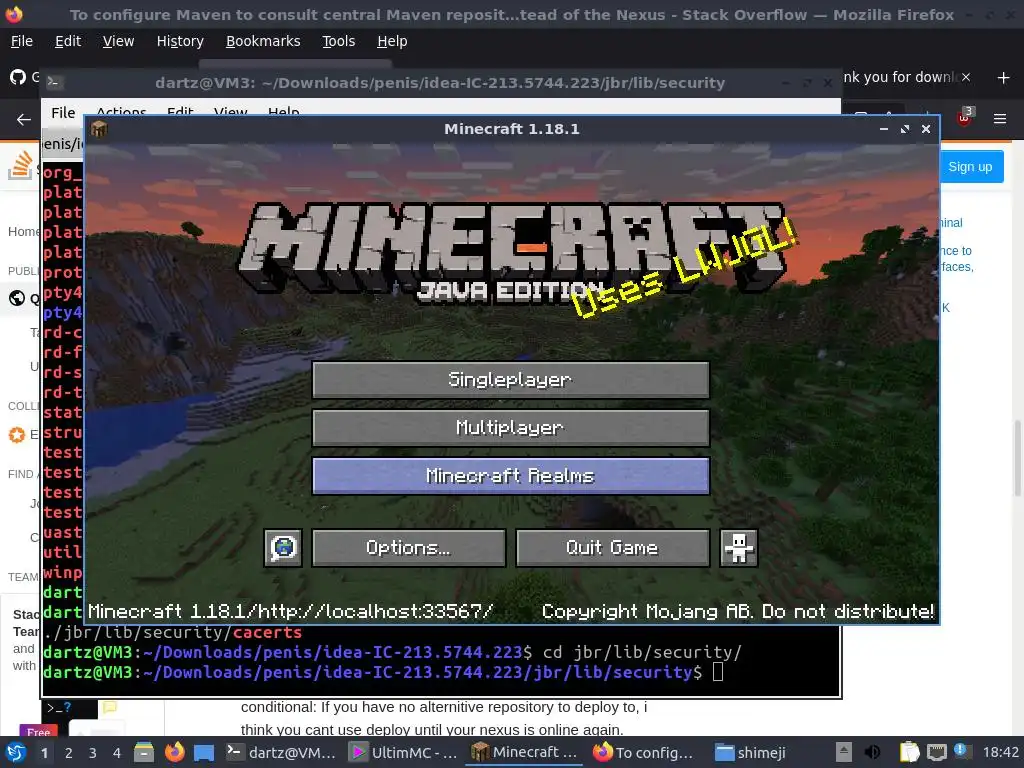
Task: Click the red 'cacerts' text in the terminal
Action: tap(268, 632)
